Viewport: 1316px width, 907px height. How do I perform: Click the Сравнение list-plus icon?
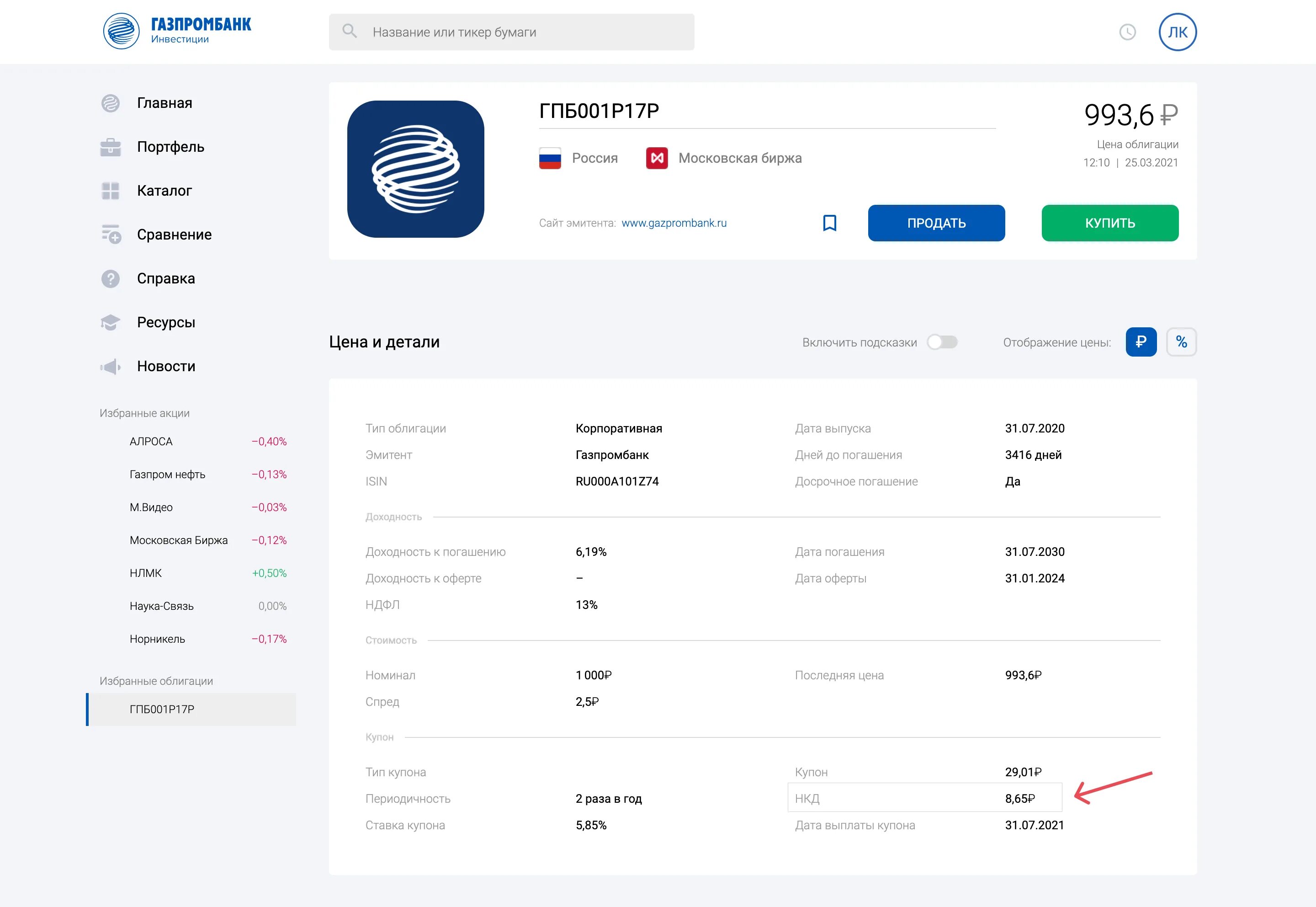tap(111, 234)
